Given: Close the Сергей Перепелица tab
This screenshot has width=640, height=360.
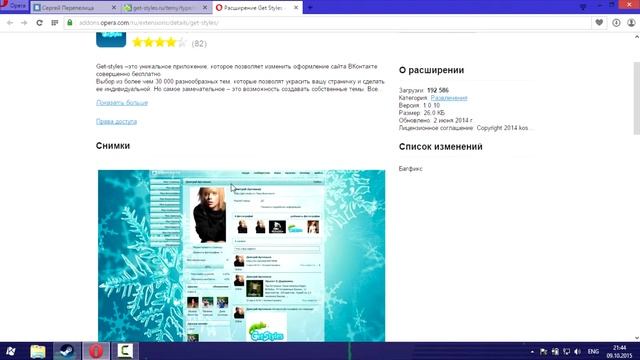Looking at the screenshot, I should point(114,7).
